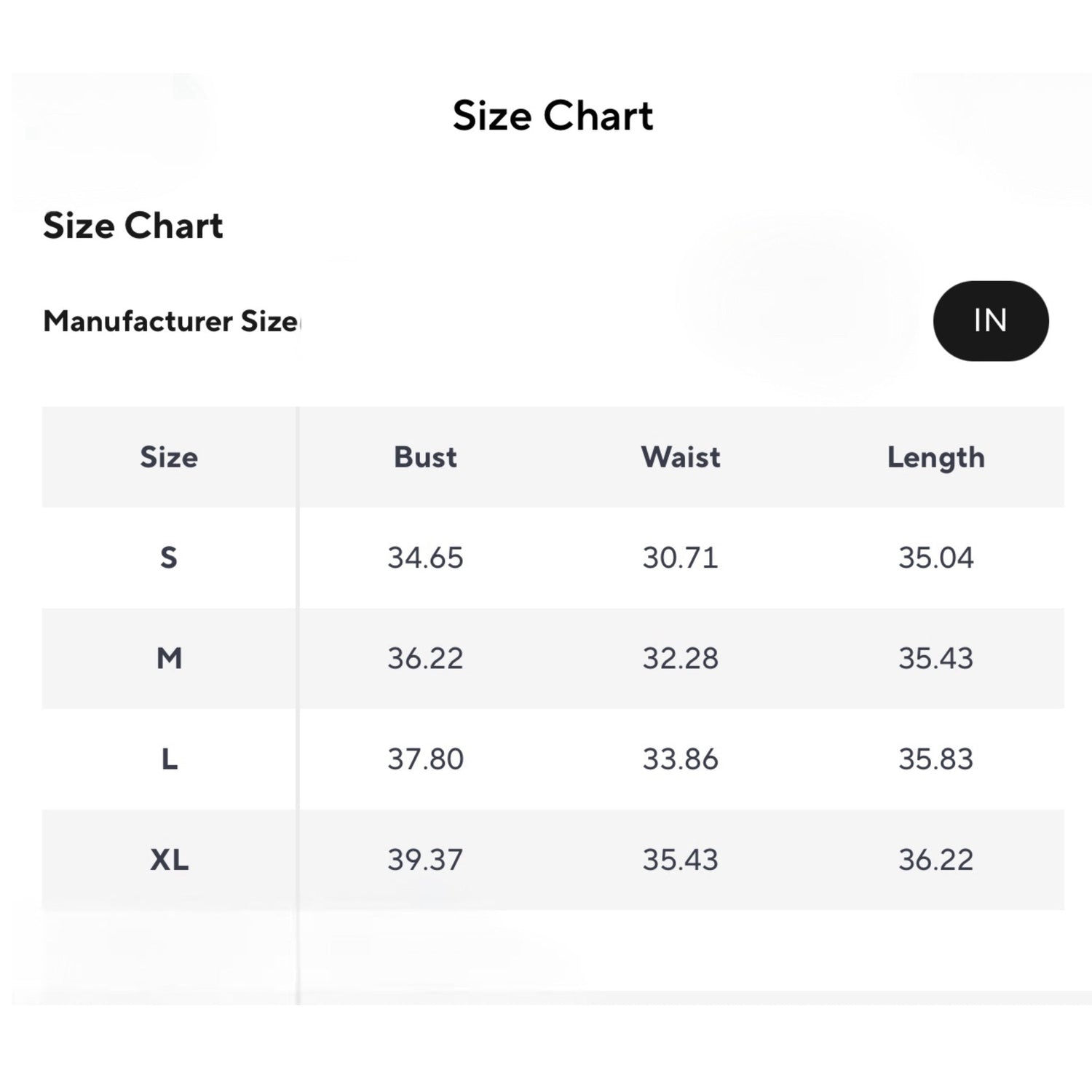Click the 37.80 bust value for L
The image size is (1092, 1092).
tap(425, 759)
